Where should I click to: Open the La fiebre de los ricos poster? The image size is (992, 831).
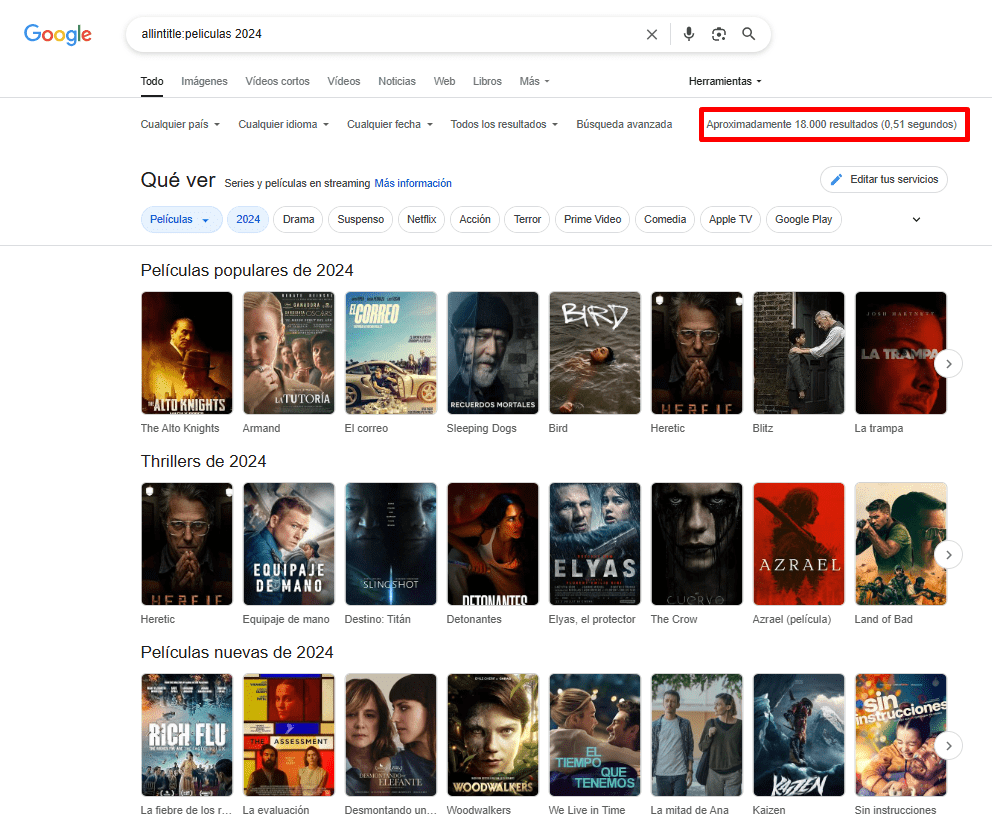[x=187, y=735]
